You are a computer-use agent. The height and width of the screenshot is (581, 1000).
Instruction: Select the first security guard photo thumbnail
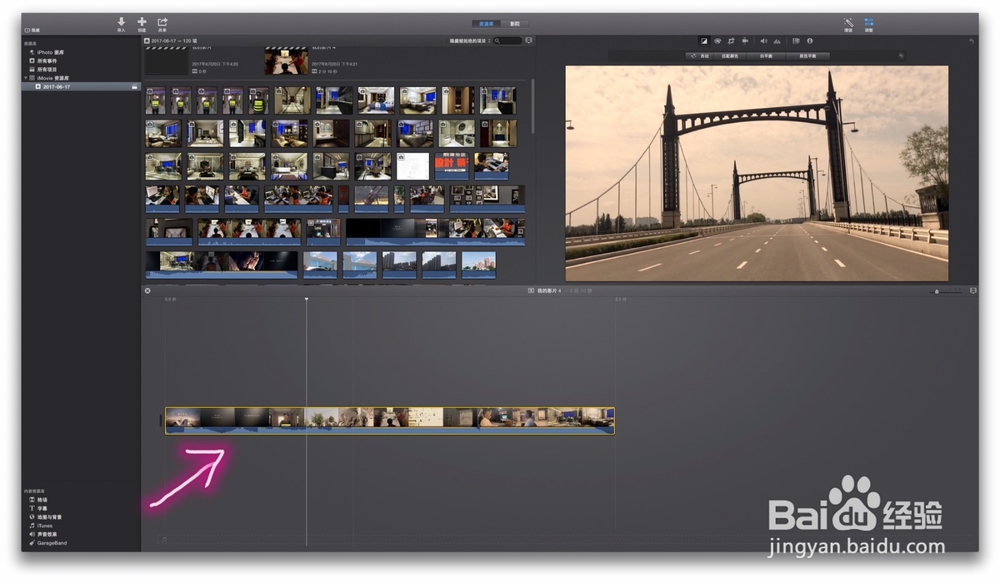(x=155, y=101)
